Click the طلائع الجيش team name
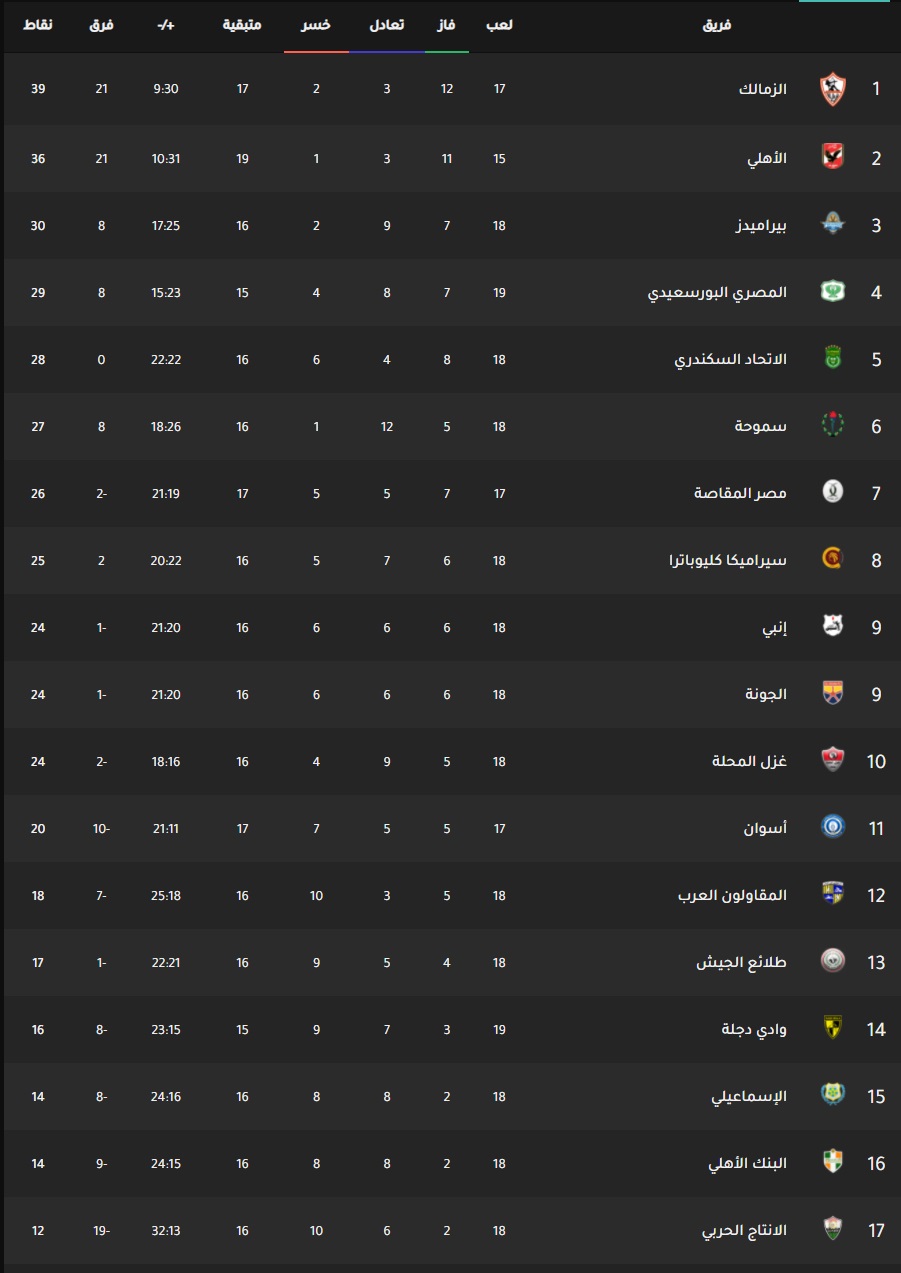Image resolution: width=901 pixels, height=1273 pixels. pos(741,962)
